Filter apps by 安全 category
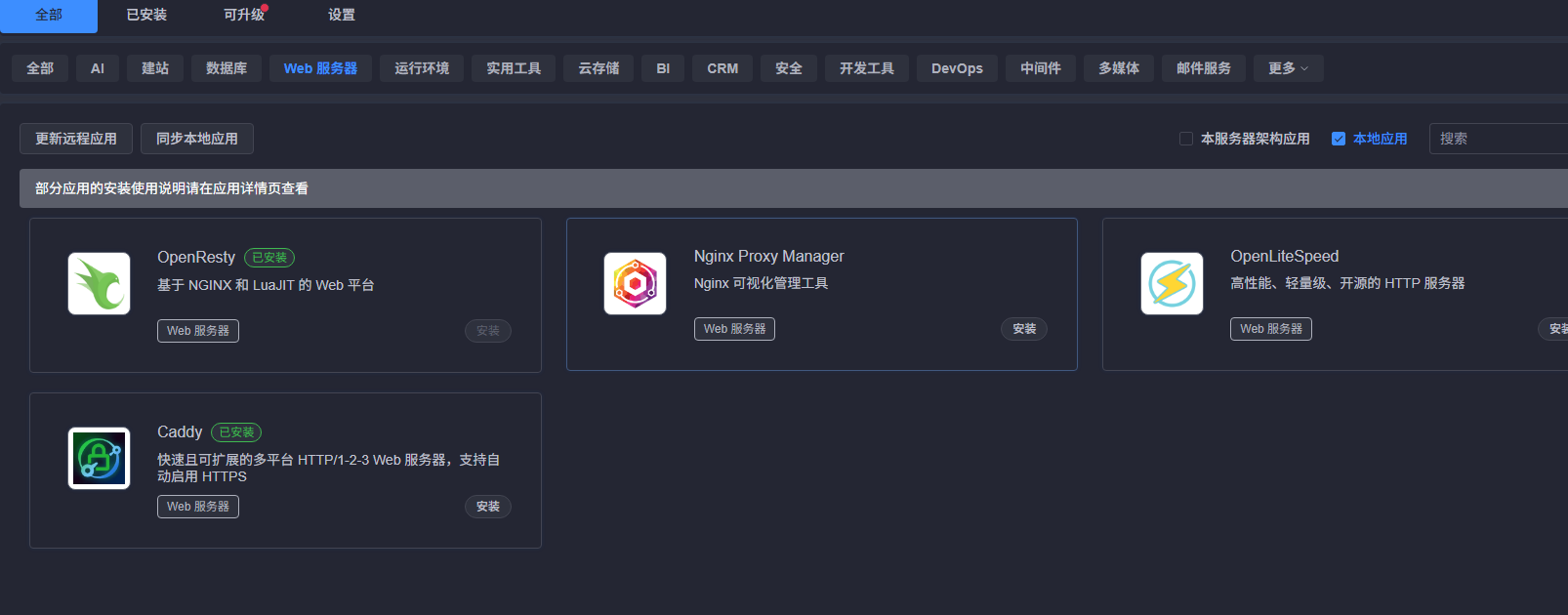The height and width of the screenshot is (615, 1568). point(789,68)
